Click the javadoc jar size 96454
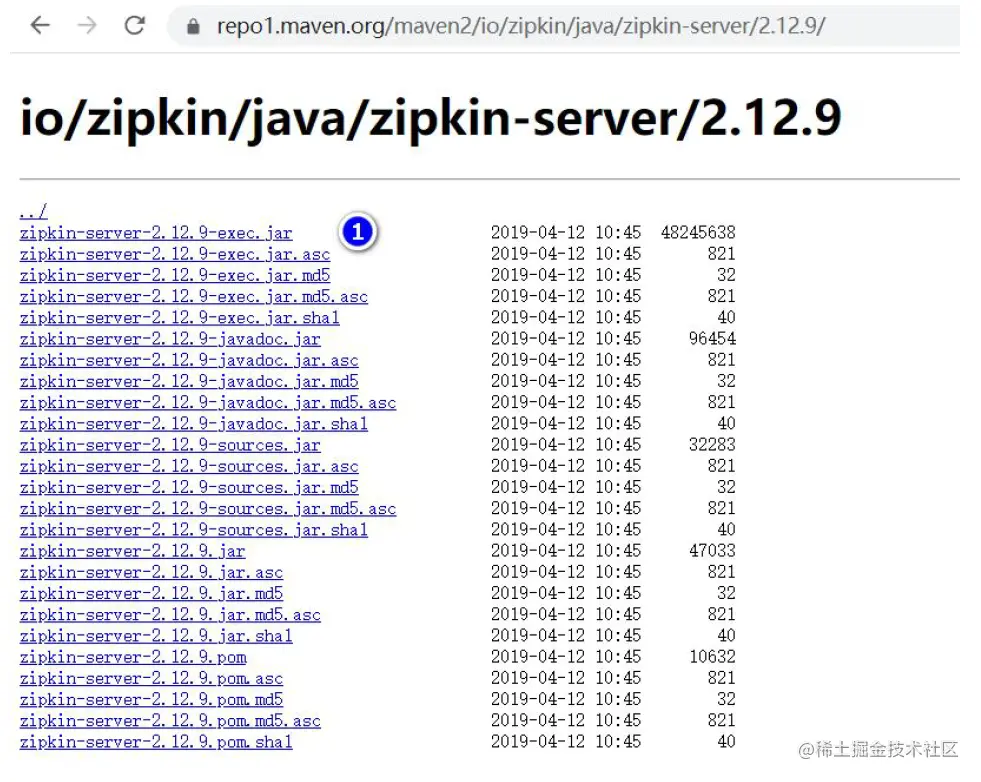The width and height of the screenshot is (981, 782). point(713,339)
